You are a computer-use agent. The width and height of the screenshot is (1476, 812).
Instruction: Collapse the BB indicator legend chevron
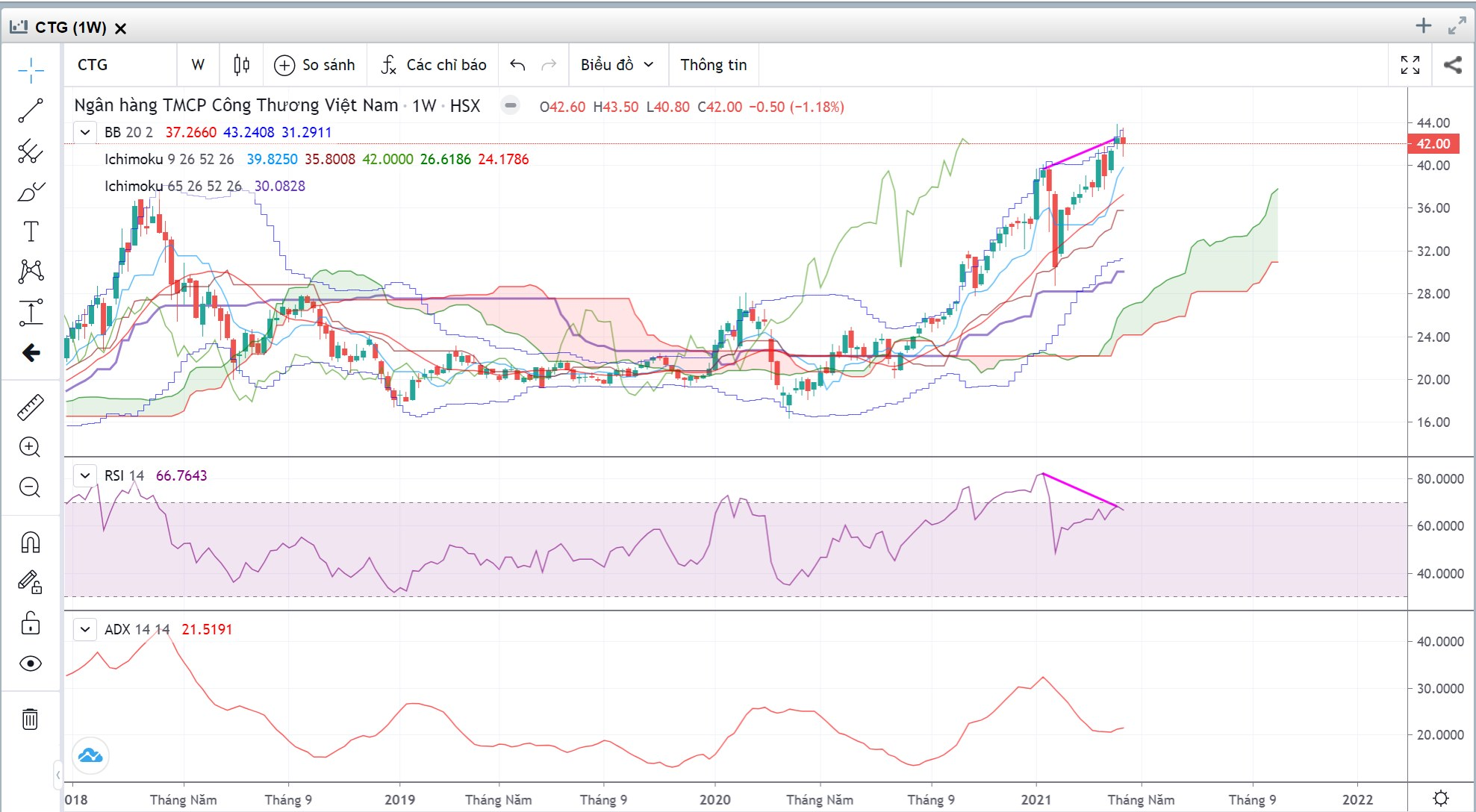(85, 133)
